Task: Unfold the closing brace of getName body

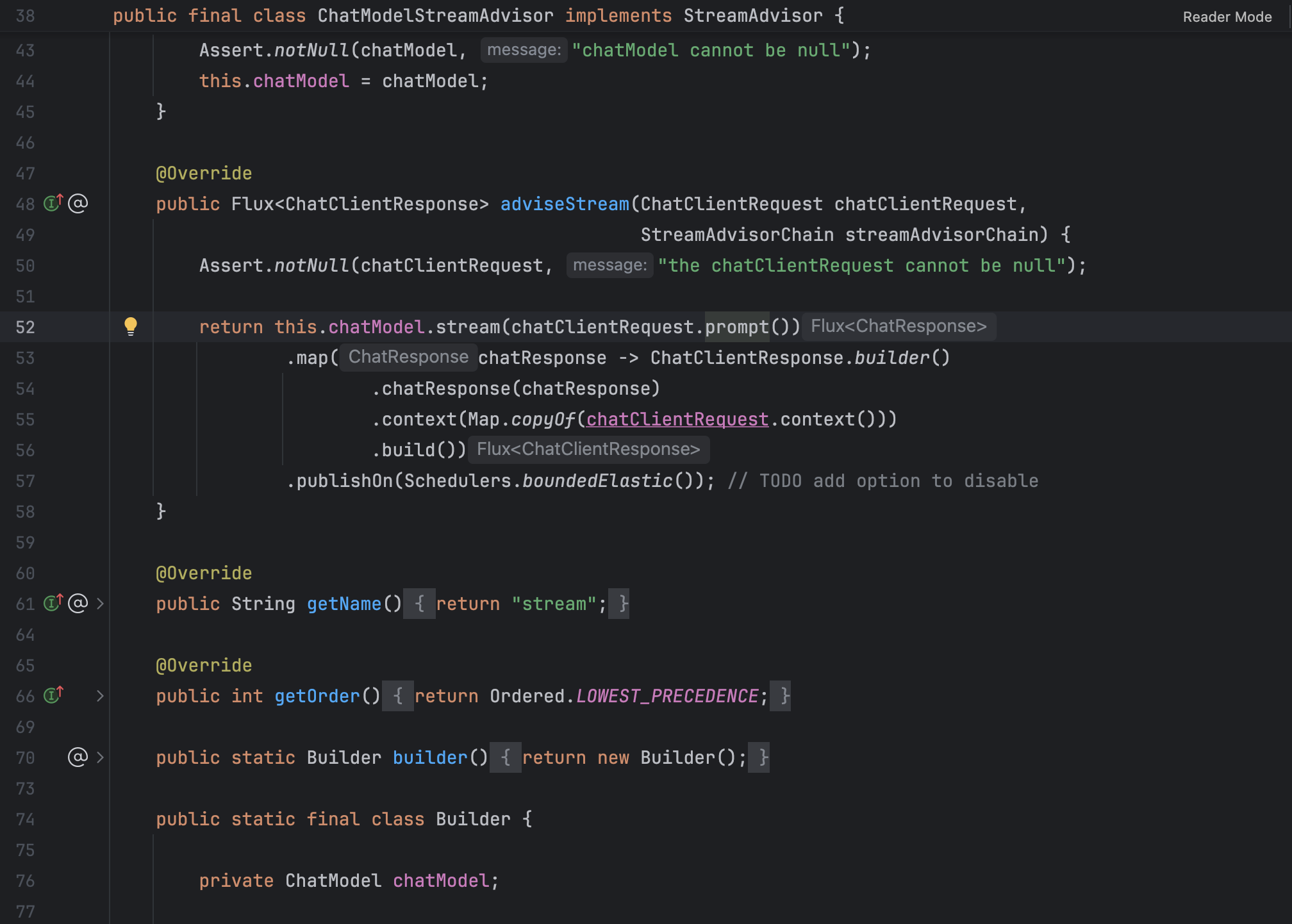Action: point(619,604)
